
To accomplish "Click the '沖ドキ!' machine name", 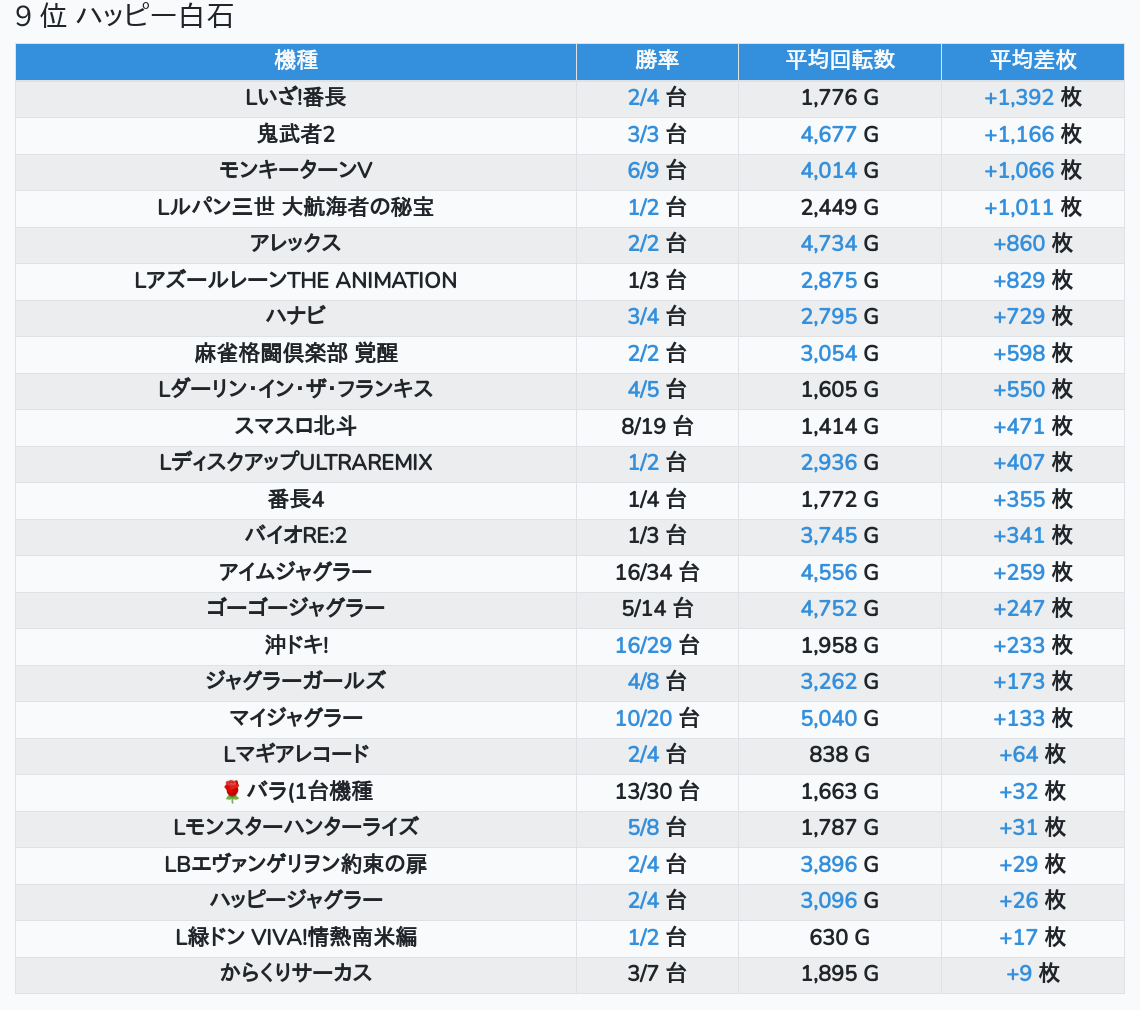I will [296, 646].
